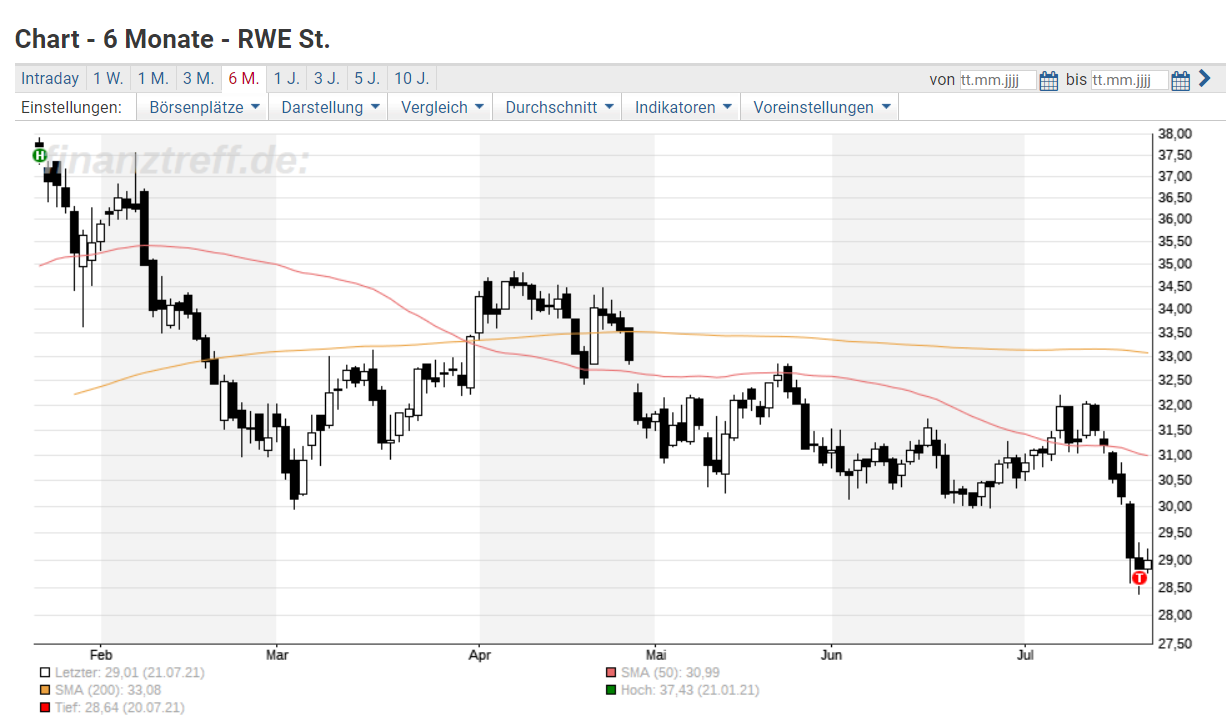1226x718 pixels.
Task: Click the red T low marker on the chart
Action: [1139, 577]
